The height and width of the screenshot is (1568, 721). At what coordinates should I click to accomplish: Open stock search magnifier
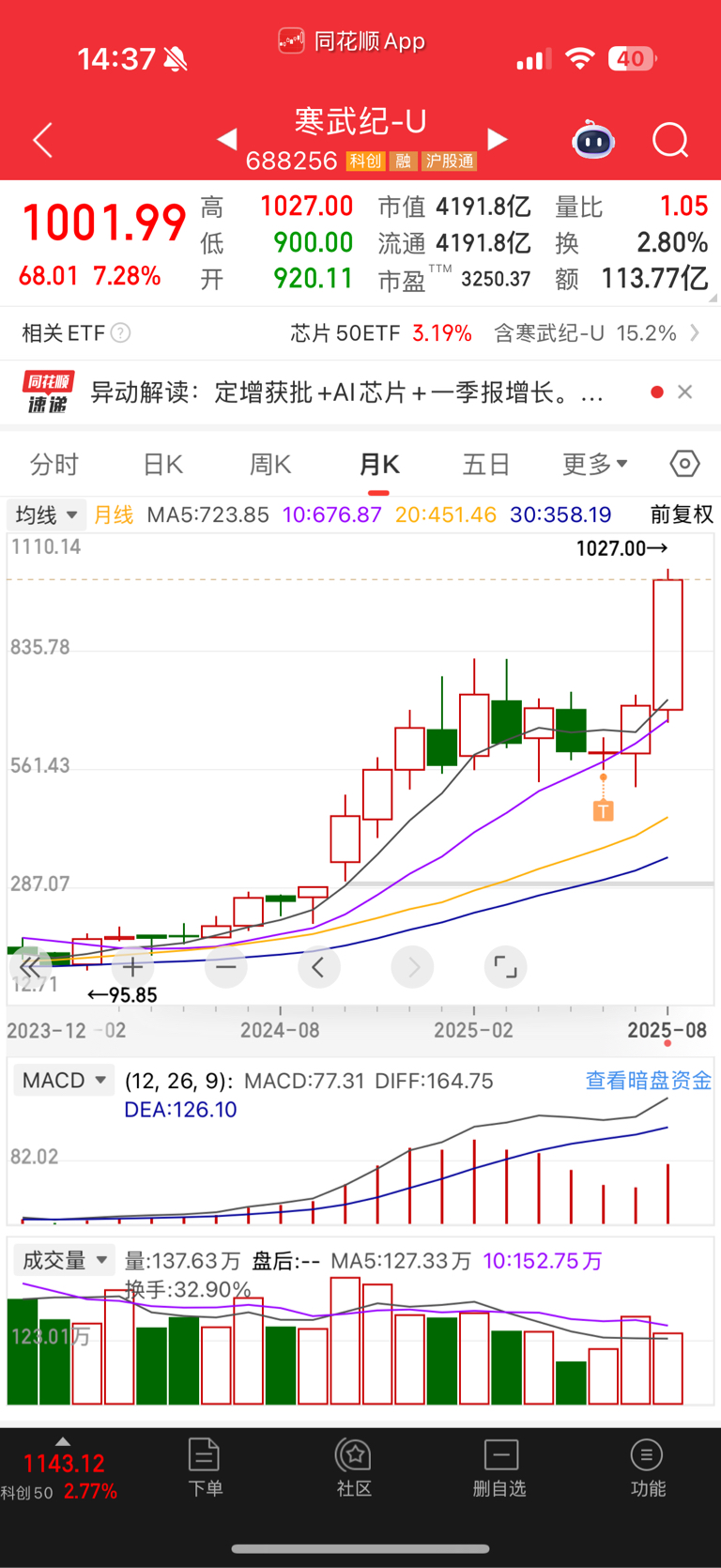coord(670,141)
